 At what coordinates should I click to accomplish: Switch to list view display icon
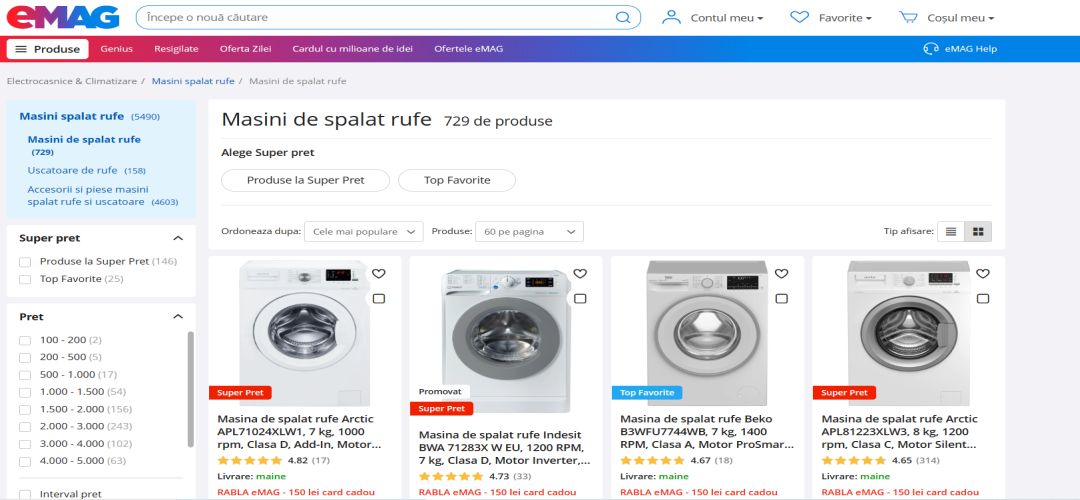tap(951, 231)
